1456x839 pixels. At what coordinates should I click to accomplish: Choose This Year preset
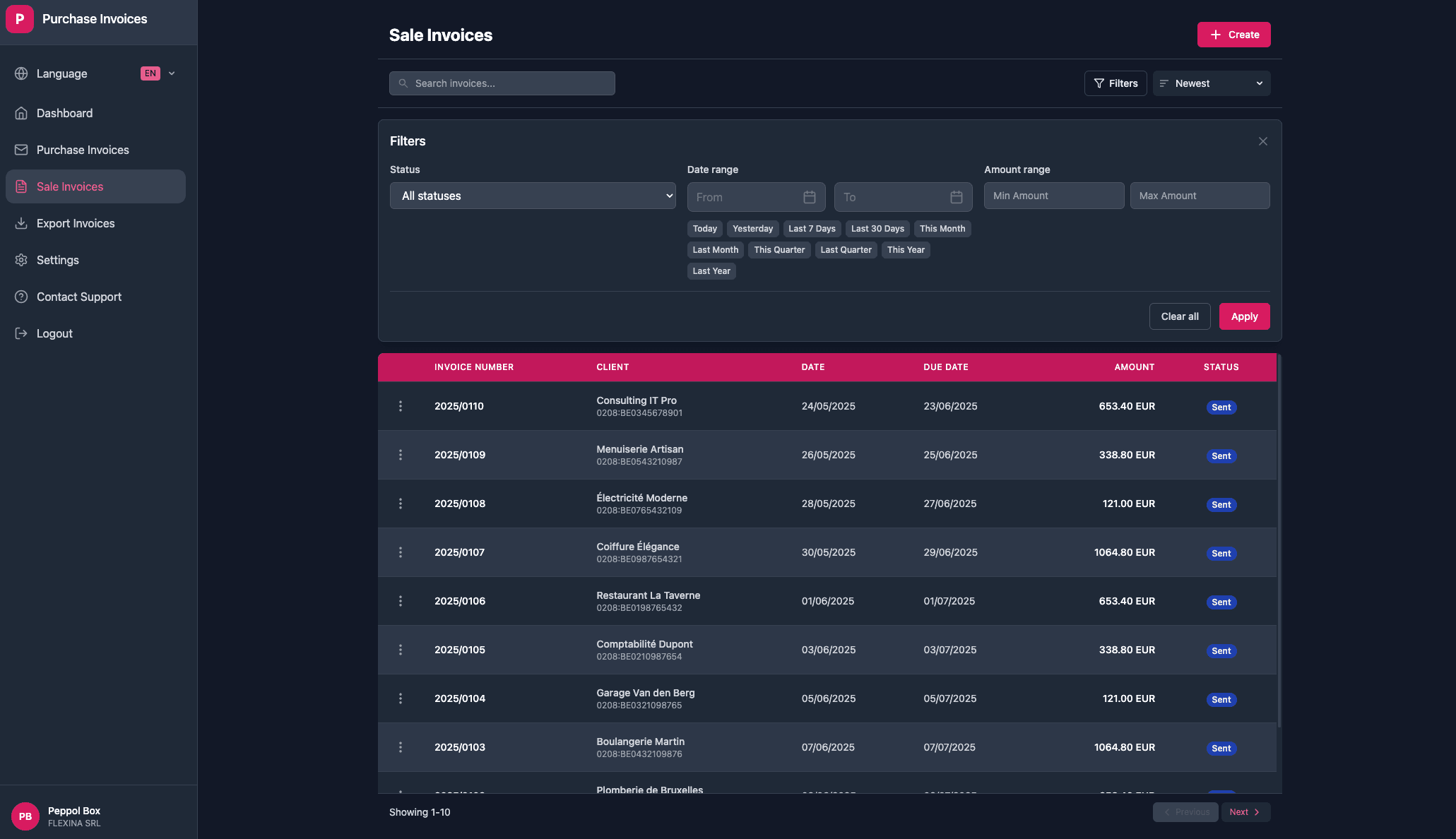[906, 250]
